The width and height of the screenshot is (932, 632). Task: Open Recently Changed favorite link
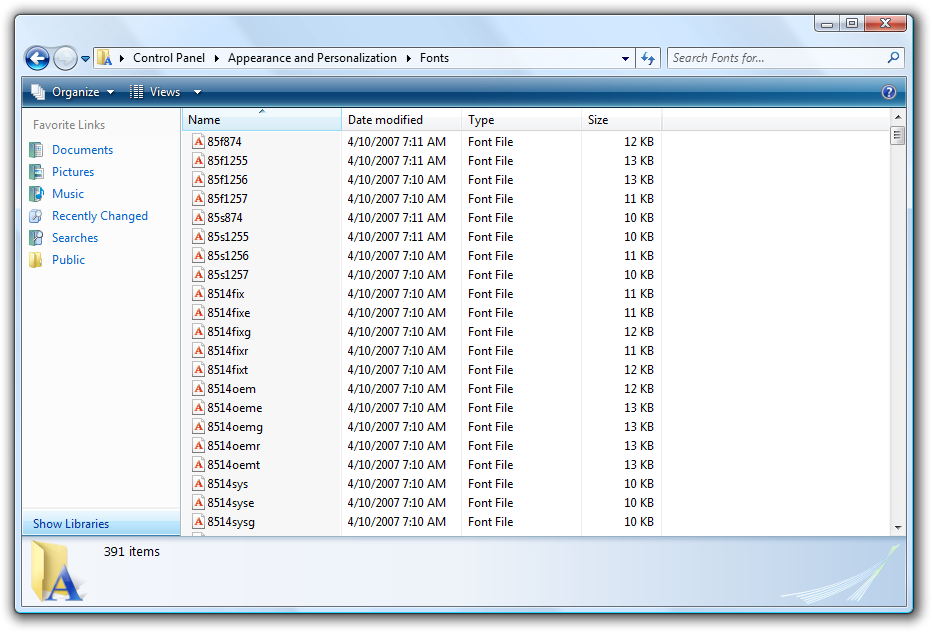pyautogui.click(x=100, y=216)
